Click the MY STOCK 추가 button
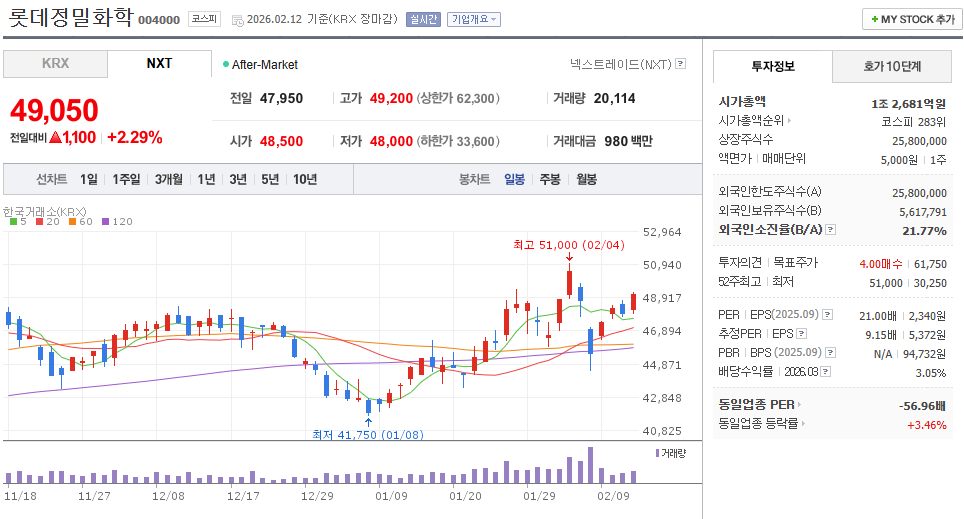The height and width of the screenshot is (519, 964). tap(912, 20)
